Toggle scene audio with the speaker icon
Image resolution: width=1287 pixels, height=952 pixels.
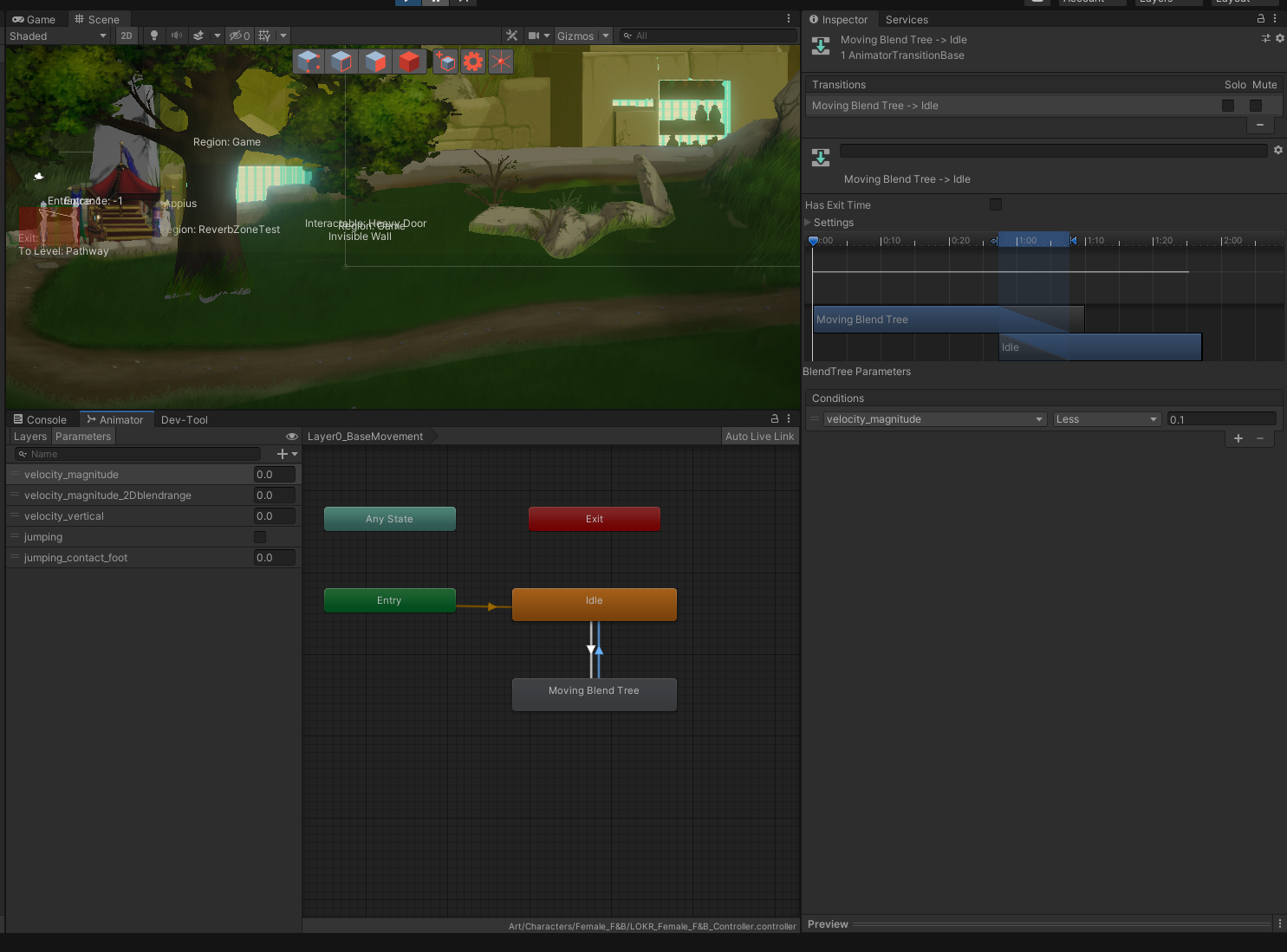coord(177,36)
